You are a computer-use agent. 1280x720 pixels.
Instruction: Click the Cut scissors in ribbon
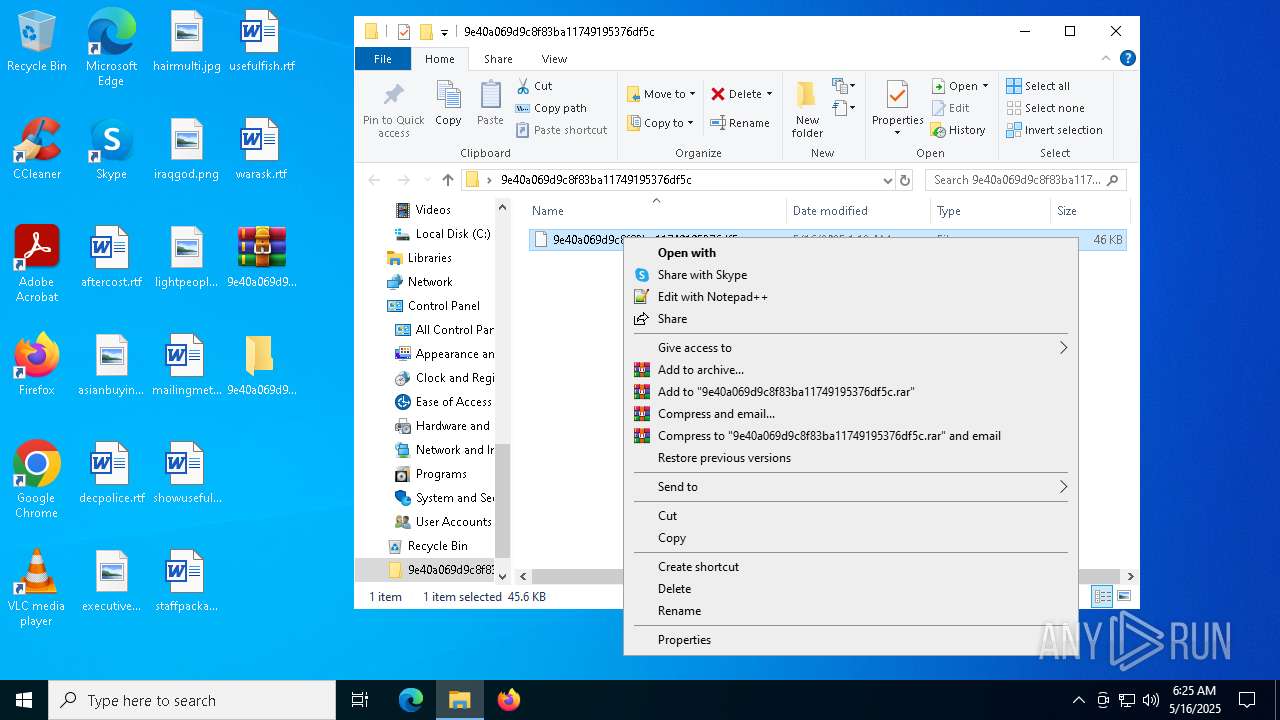click(x=523, y=86)
